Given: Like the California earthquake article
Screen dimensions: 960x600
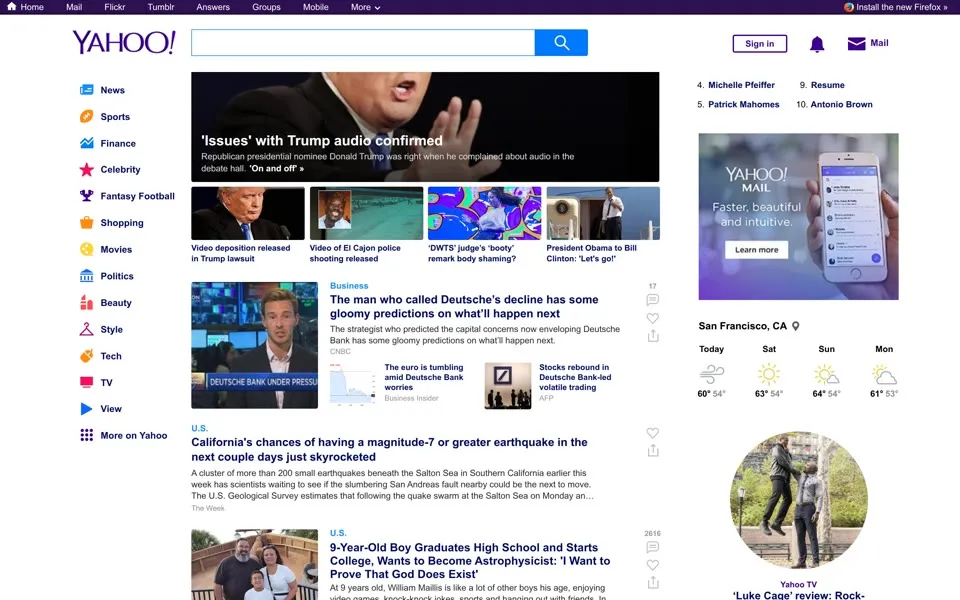Looking at the screenshot, I should tap(653, 433).
